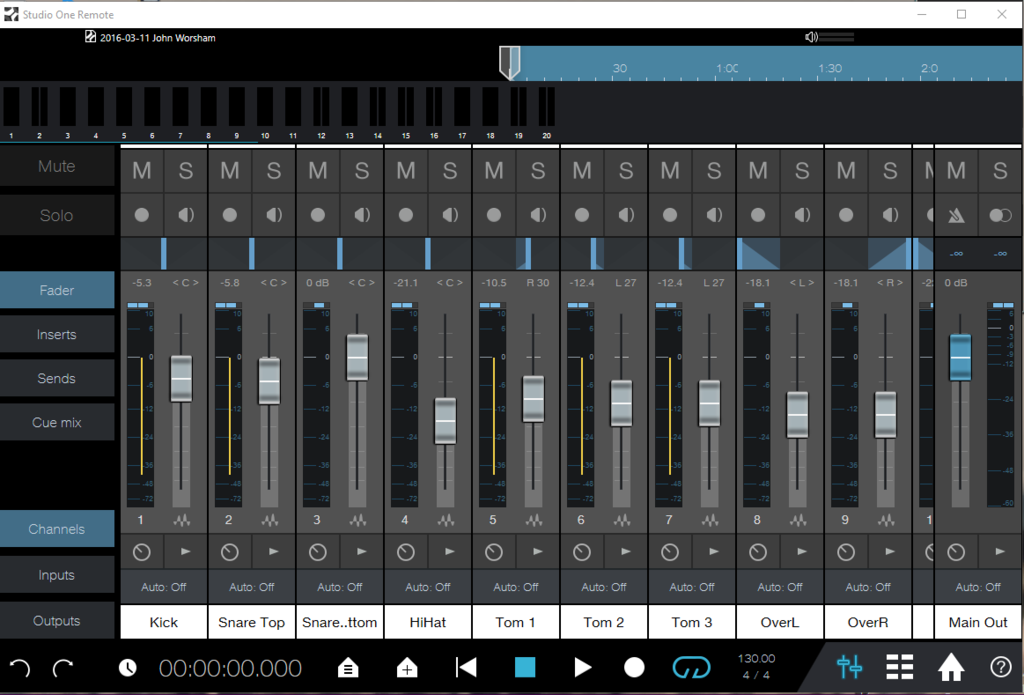The image size is (1024, 695).
Task: Open the home page icon
Action: tap(951, 667)
